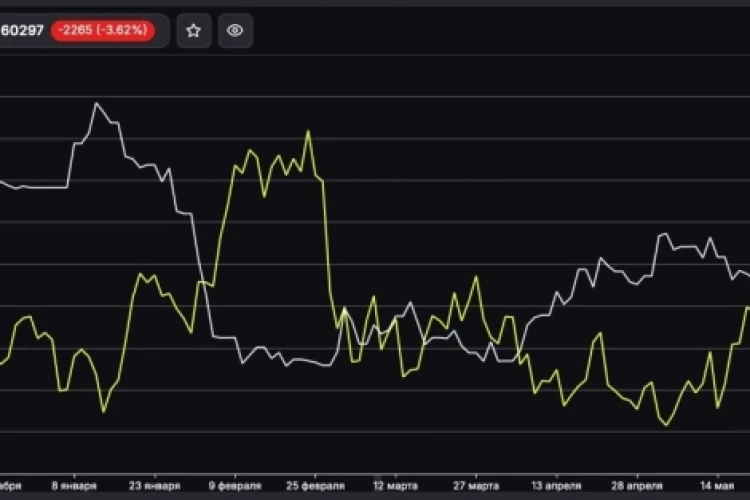Image resolution: width=750 pixels, height=500 pixels.
Task: Click the yellow line's highest peak in February
Action: (x=309, y=131)
